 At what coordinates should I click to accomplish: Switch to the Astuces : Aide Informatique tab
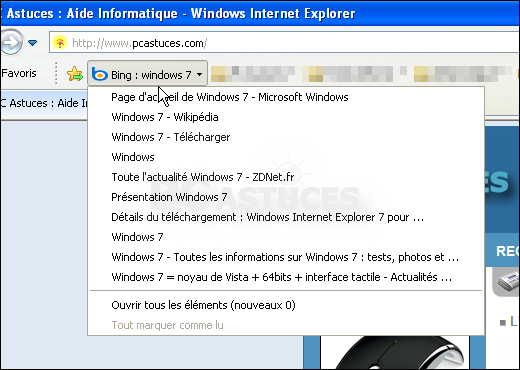coord(44,103)
